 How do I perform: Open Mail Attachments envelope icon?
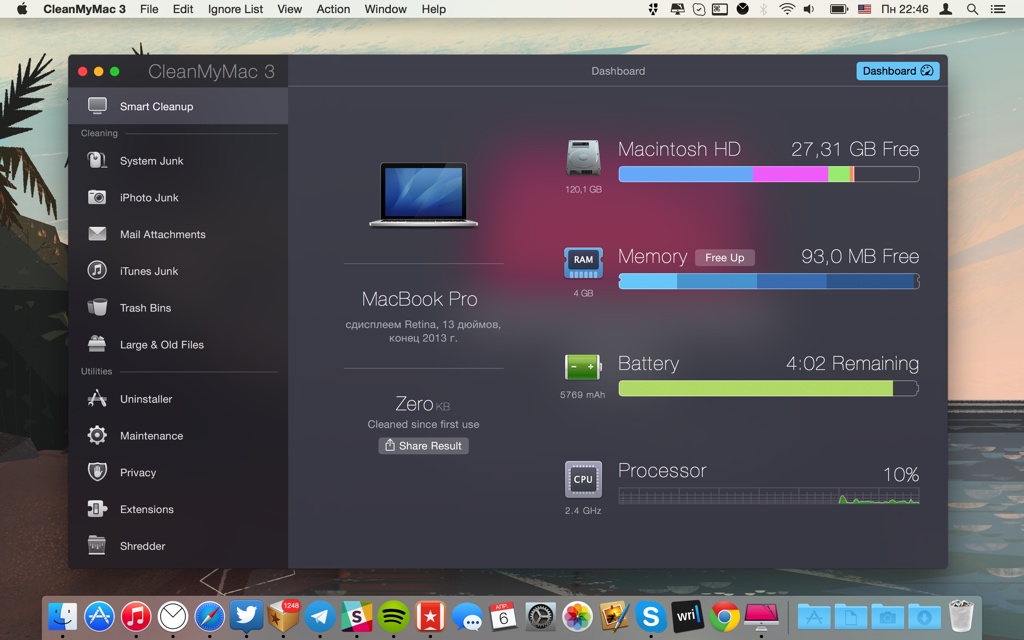[x=97, y=234]
